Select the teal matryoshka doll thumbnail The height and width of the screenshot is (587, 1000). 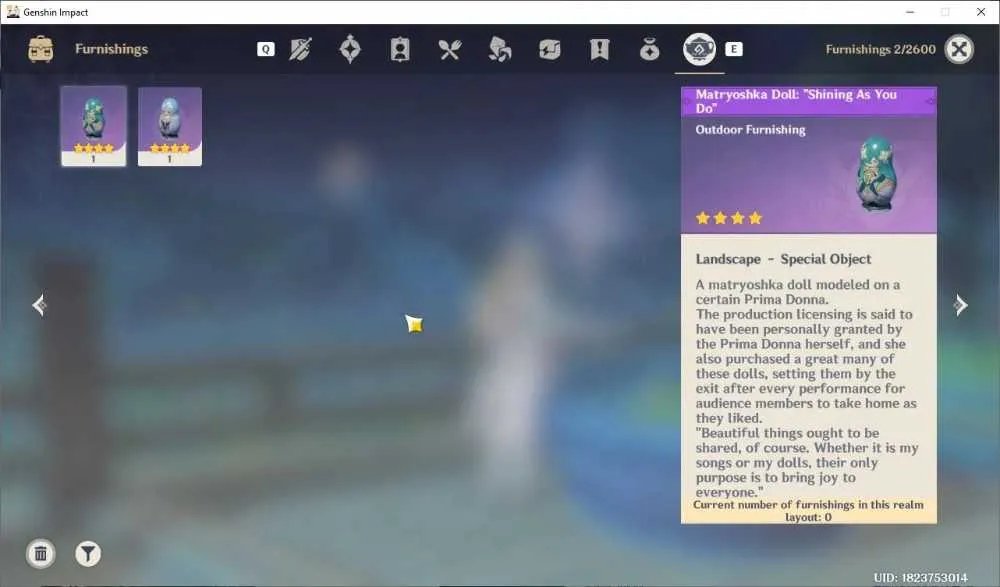tap(94, 126)
